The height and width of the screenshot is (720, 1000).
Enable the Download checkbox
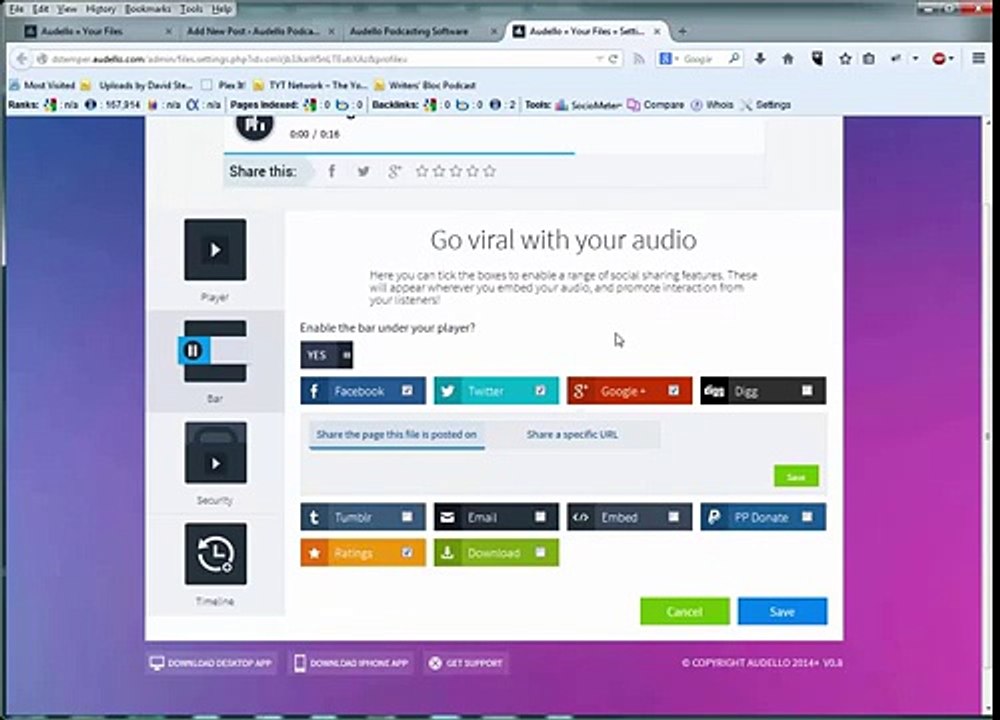[x=540, y=552]
